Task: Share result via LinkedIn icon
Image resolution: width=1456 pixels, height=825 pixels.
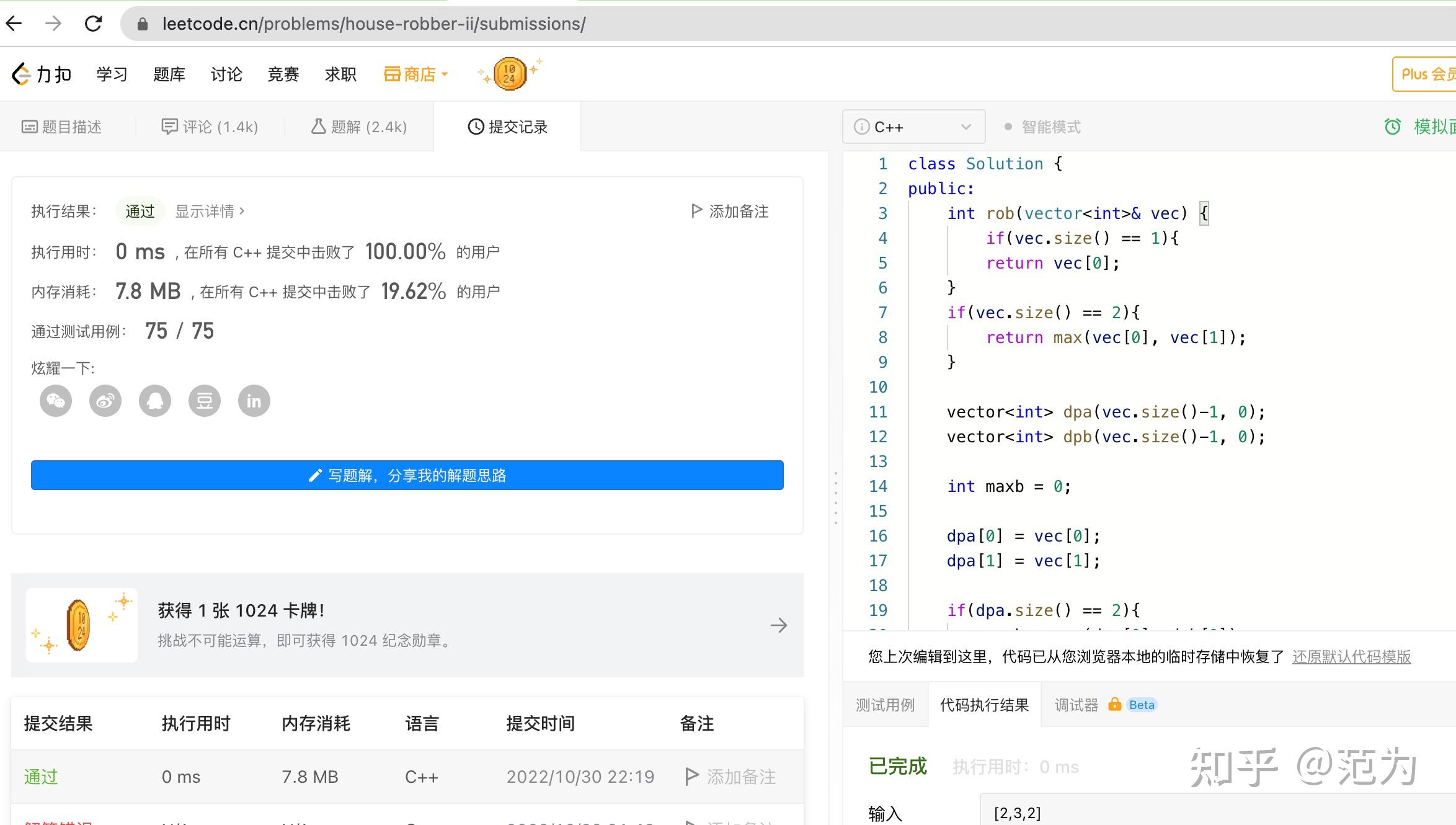Action: pos(254,401)
